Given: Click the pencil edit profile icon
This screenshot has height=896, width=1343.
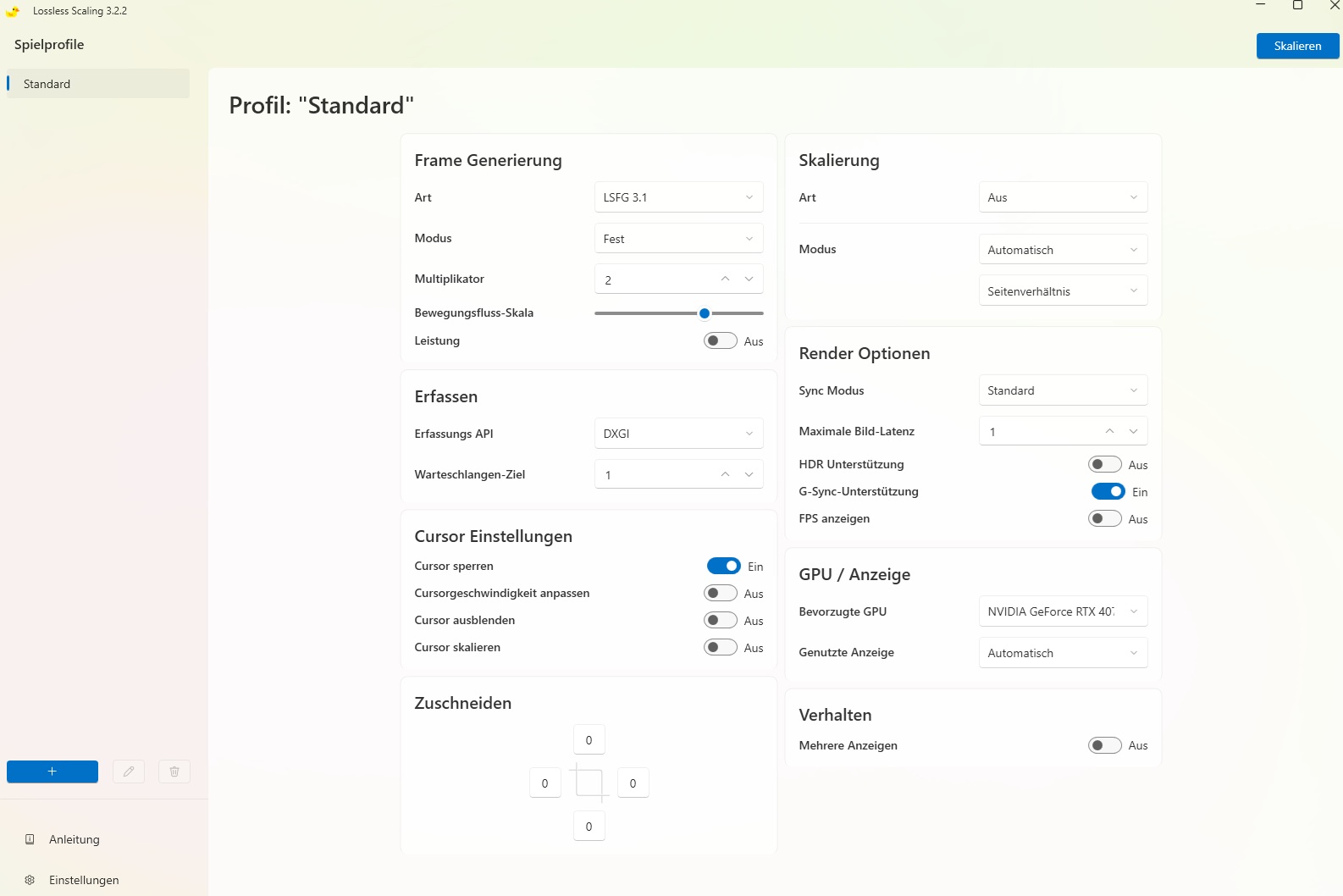Looking at the screenshot, I should (129, 772).
